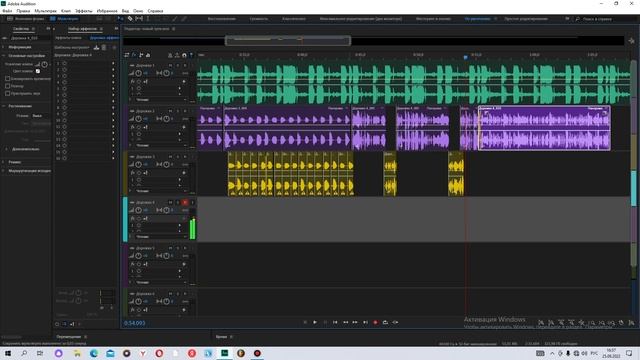Adjust track 1 volume knob

(x=139, y=73)
